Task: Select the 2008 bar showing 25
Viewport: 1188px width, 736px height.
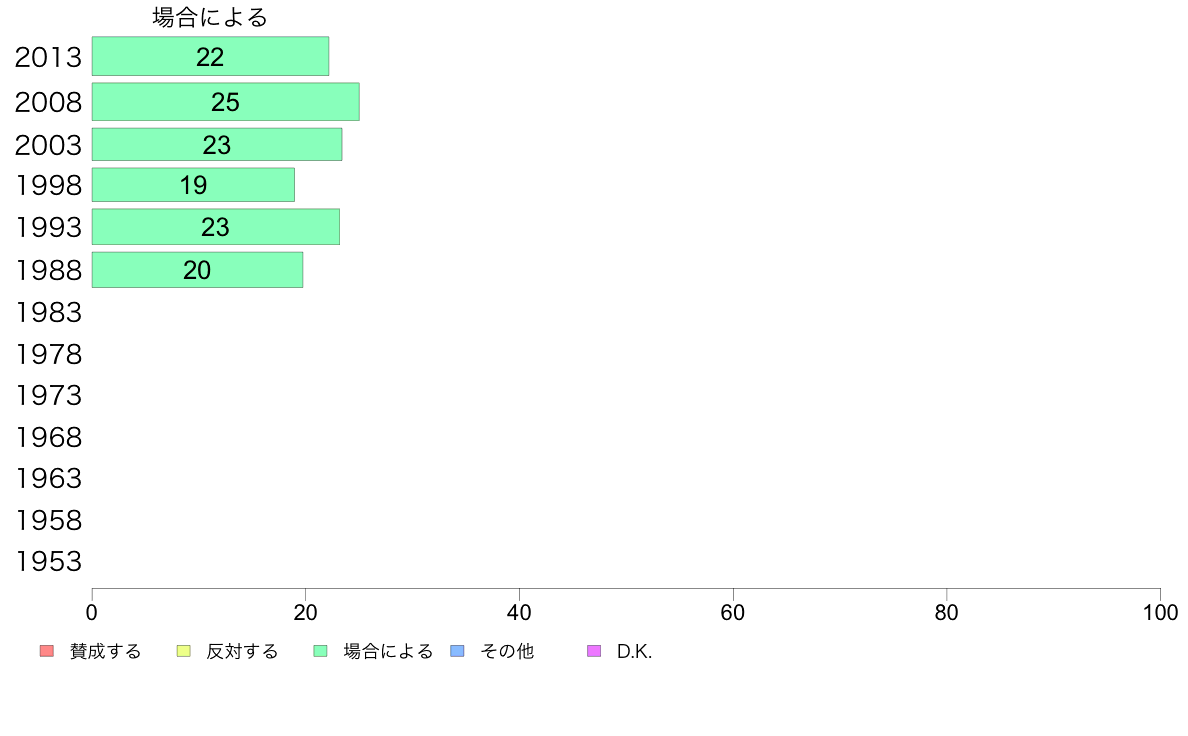Action: [226, 102]
